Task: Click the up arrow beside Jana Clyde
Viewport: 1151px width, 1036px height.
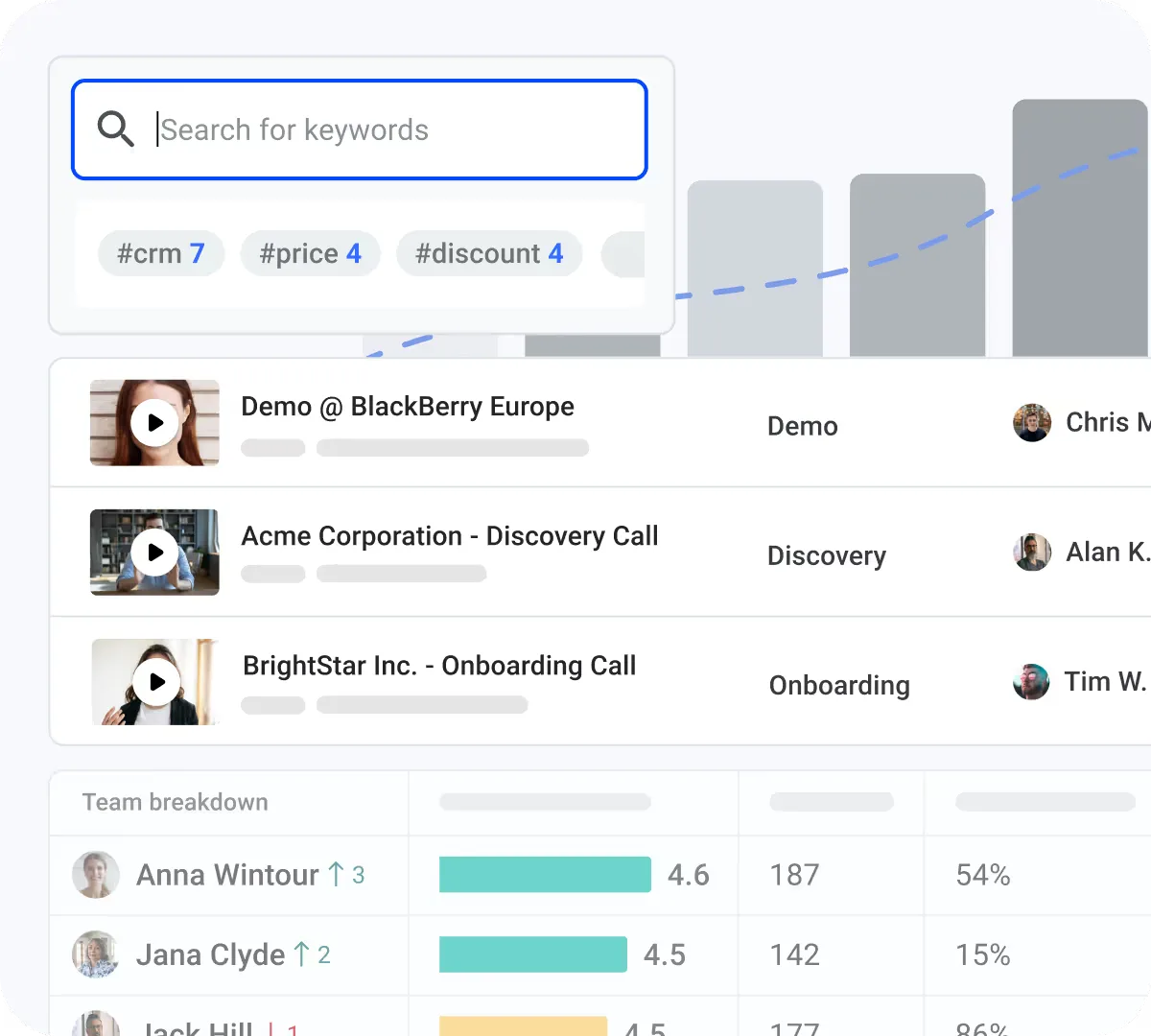Action: click(302, 954)
